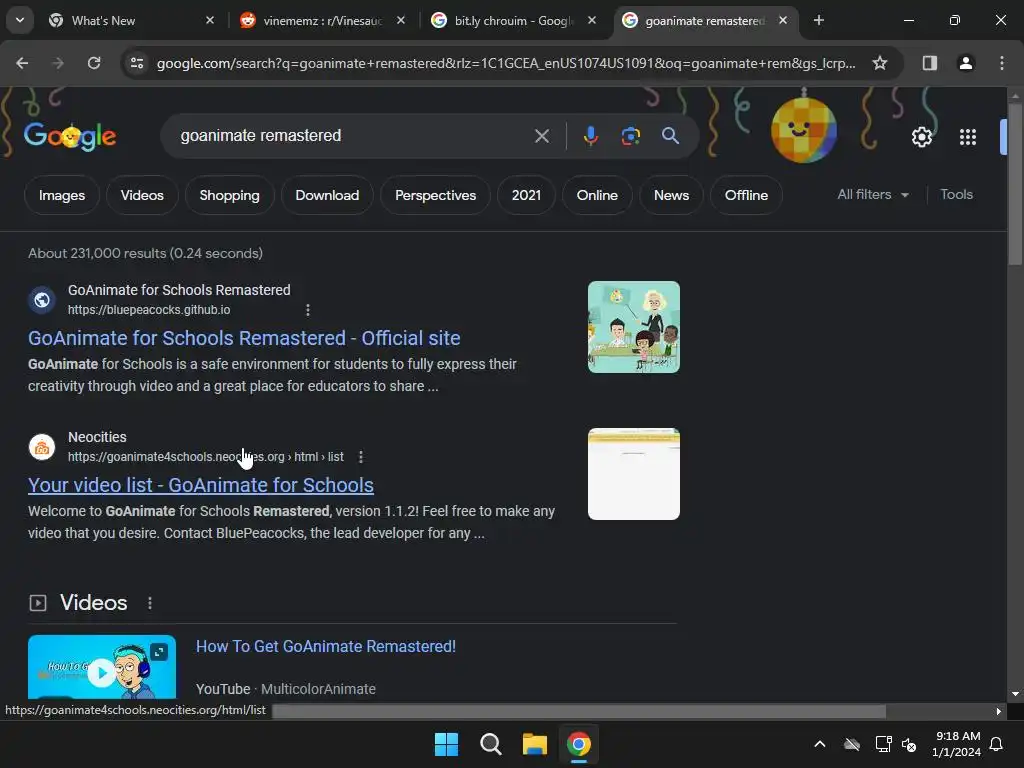This screenshot has height=768, width=1024.
Task: Open the clock and date 9:18 AM
Action: coord(957,744)
